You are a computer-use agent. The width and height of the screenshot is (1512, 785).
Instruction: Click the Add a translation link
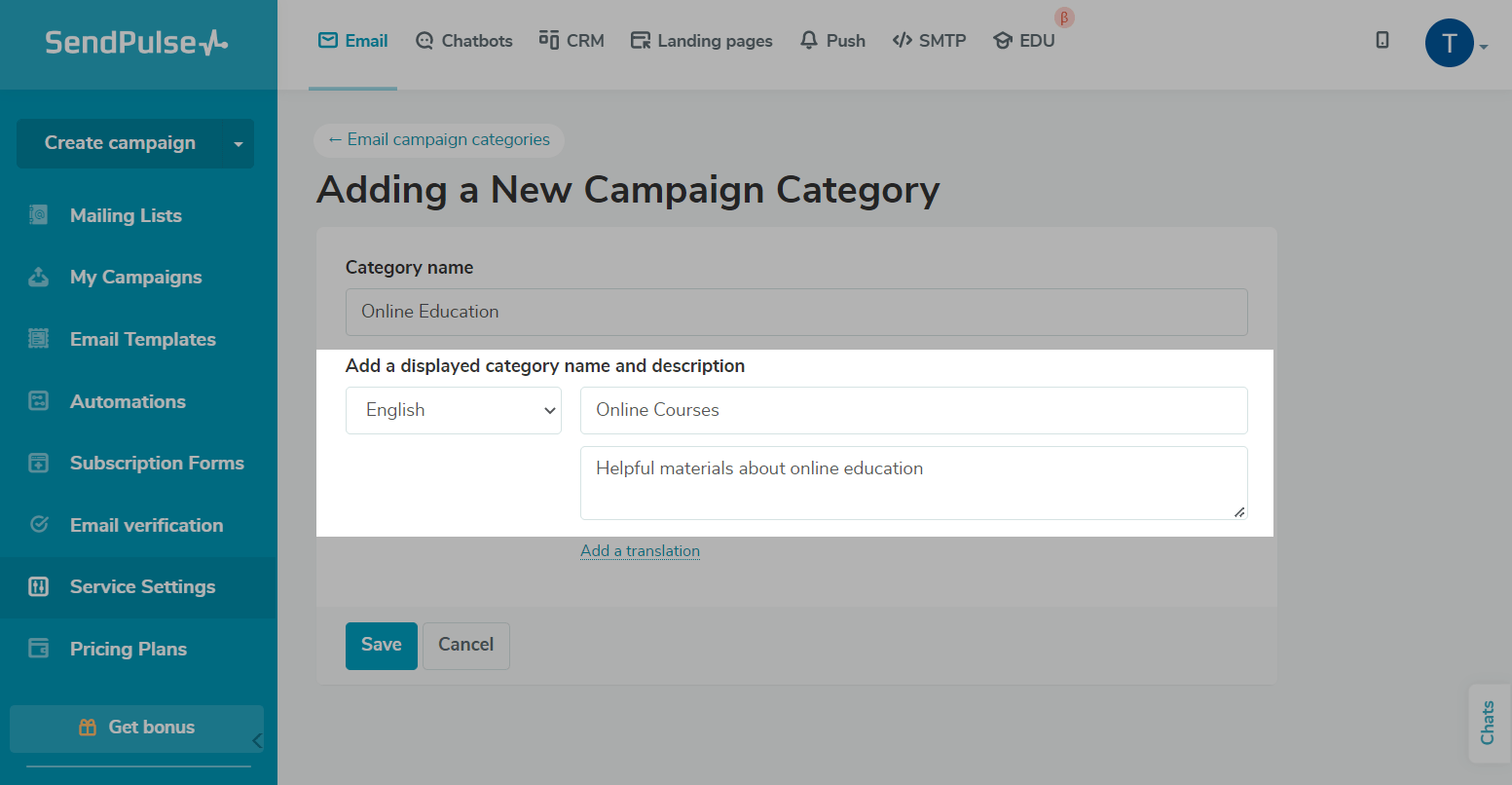[640, 551]
